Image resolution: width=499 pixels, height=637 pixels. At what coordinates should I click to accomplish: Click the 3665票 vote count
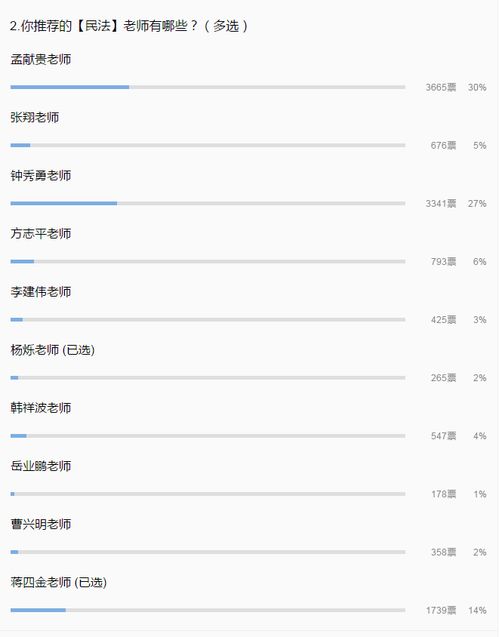point(441,87)
